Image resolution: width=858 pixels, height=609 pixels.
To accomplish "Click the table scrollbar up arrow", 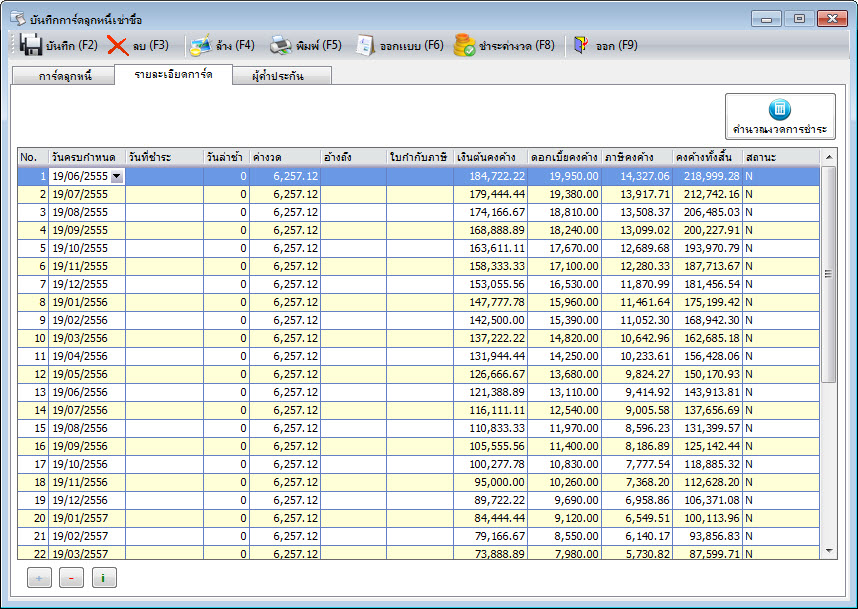I will tap(828, 157).
